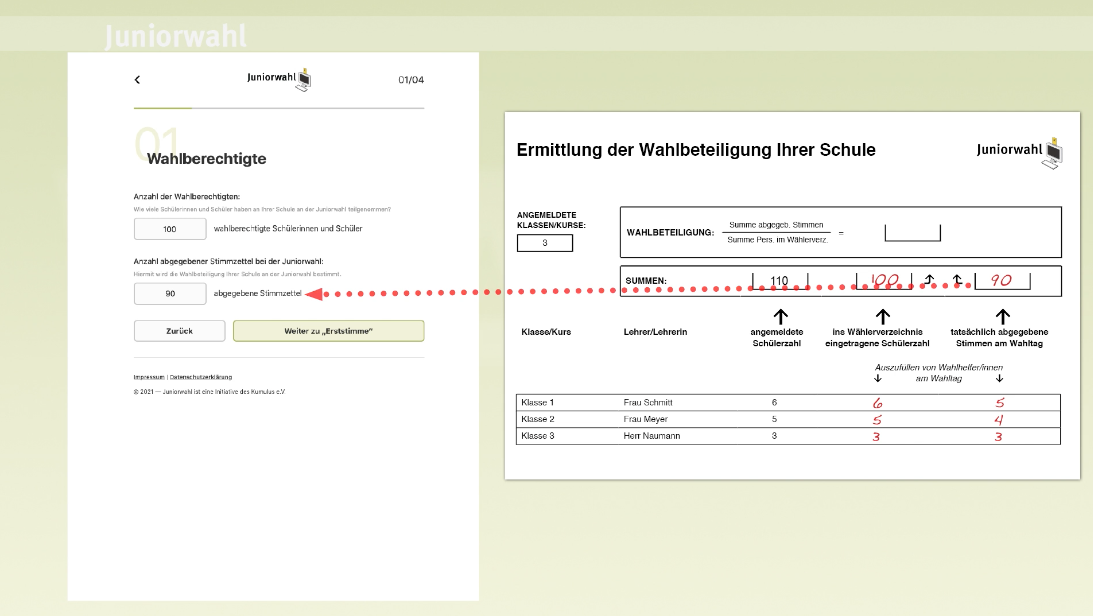Click the fraction denominator 'Summe Pers. im Wählerverz.'

[x=777, y=240]
